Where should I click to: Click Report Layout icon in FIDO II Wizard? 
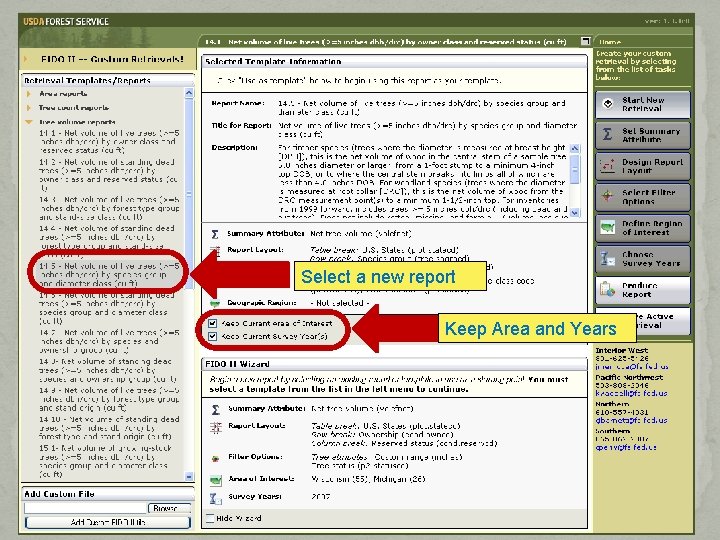pyautogui.click(x=215, y=428)
